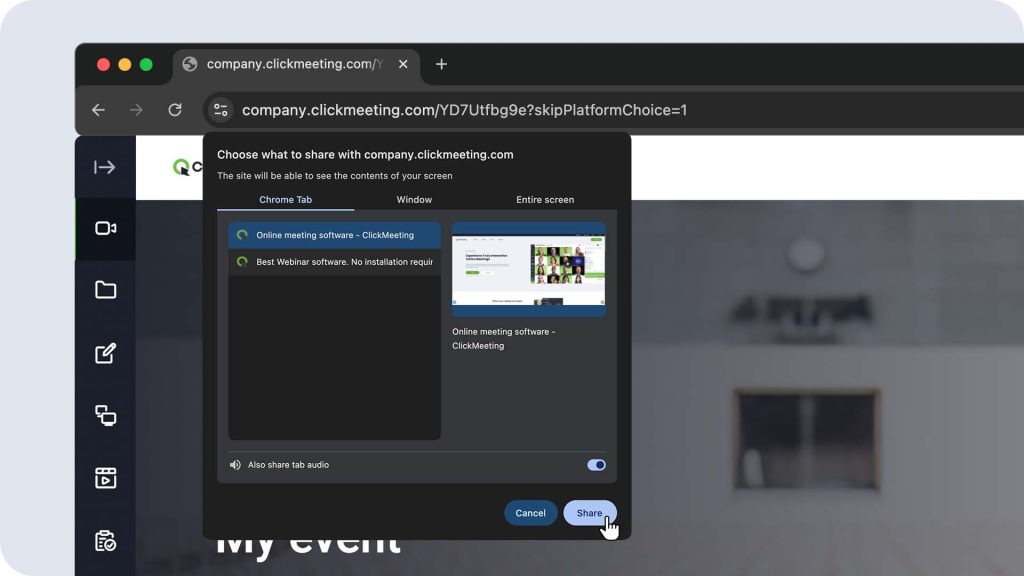Expand the ClickMeeting sidebar with arrow icon
The height and width of the screenshot is (576, 1024).
104,167
